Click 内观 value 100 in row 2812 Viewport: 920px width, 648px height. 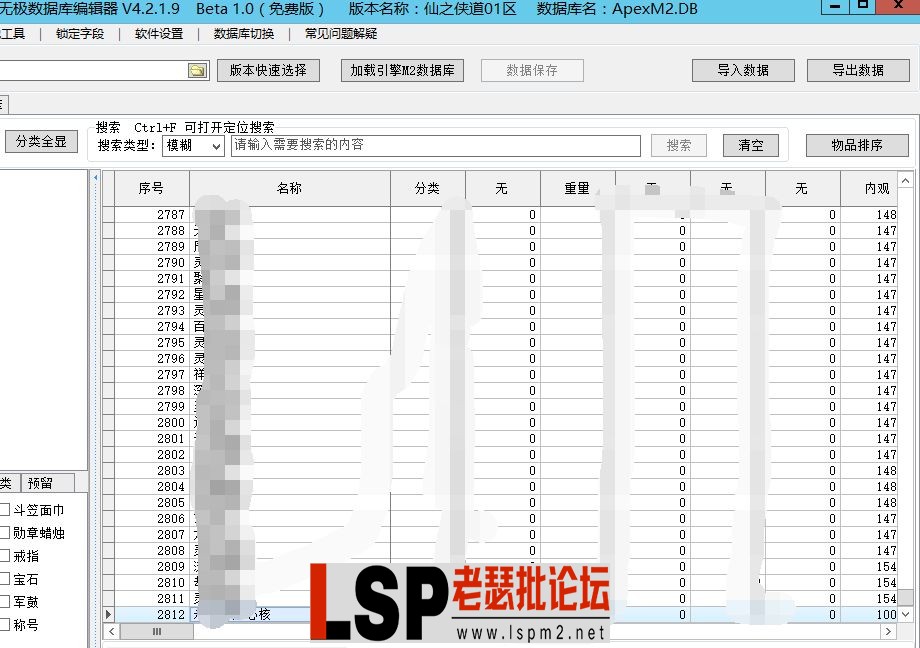point(886,615)
